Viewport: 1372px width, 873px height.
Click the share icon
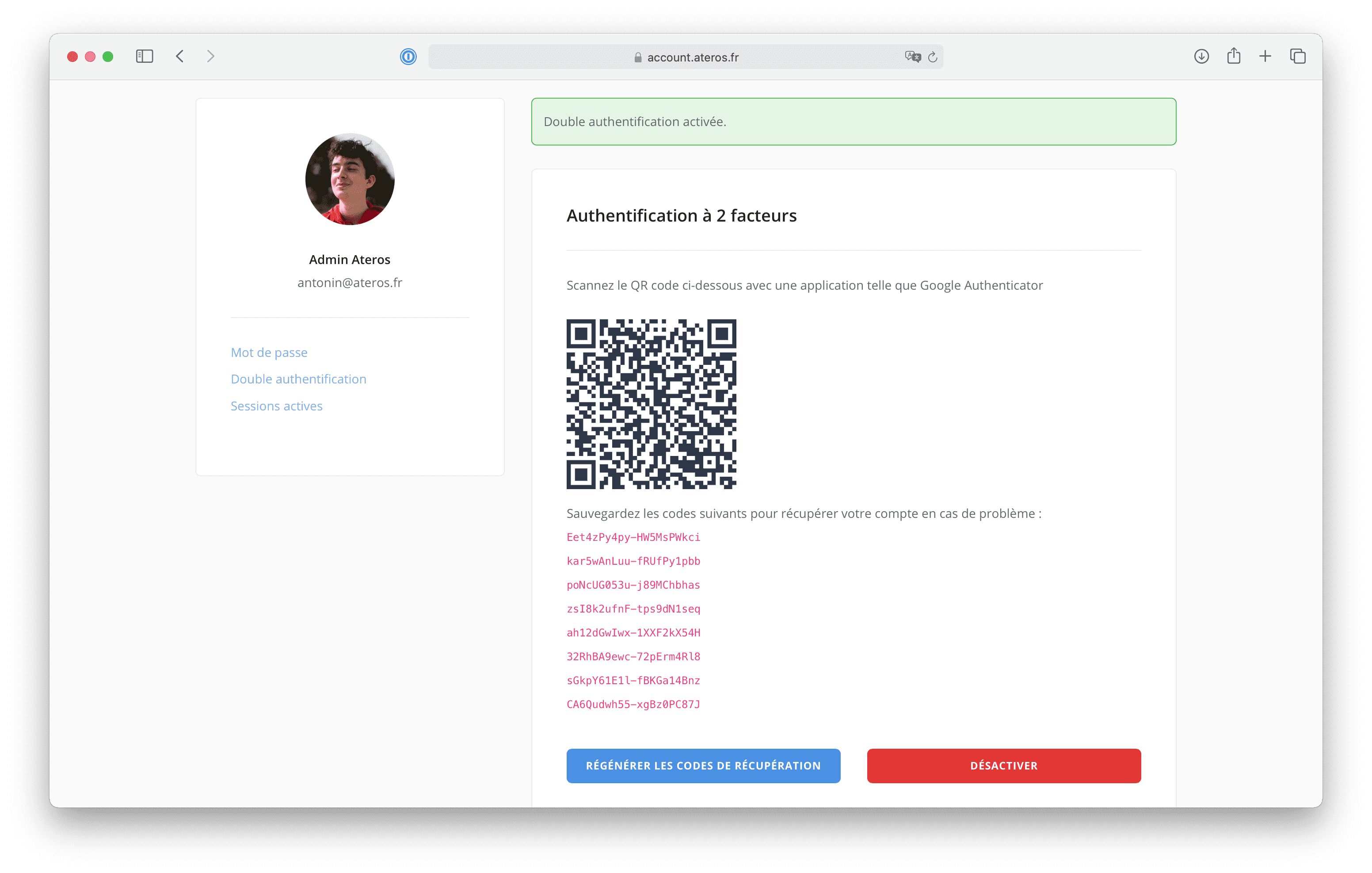1234,57
